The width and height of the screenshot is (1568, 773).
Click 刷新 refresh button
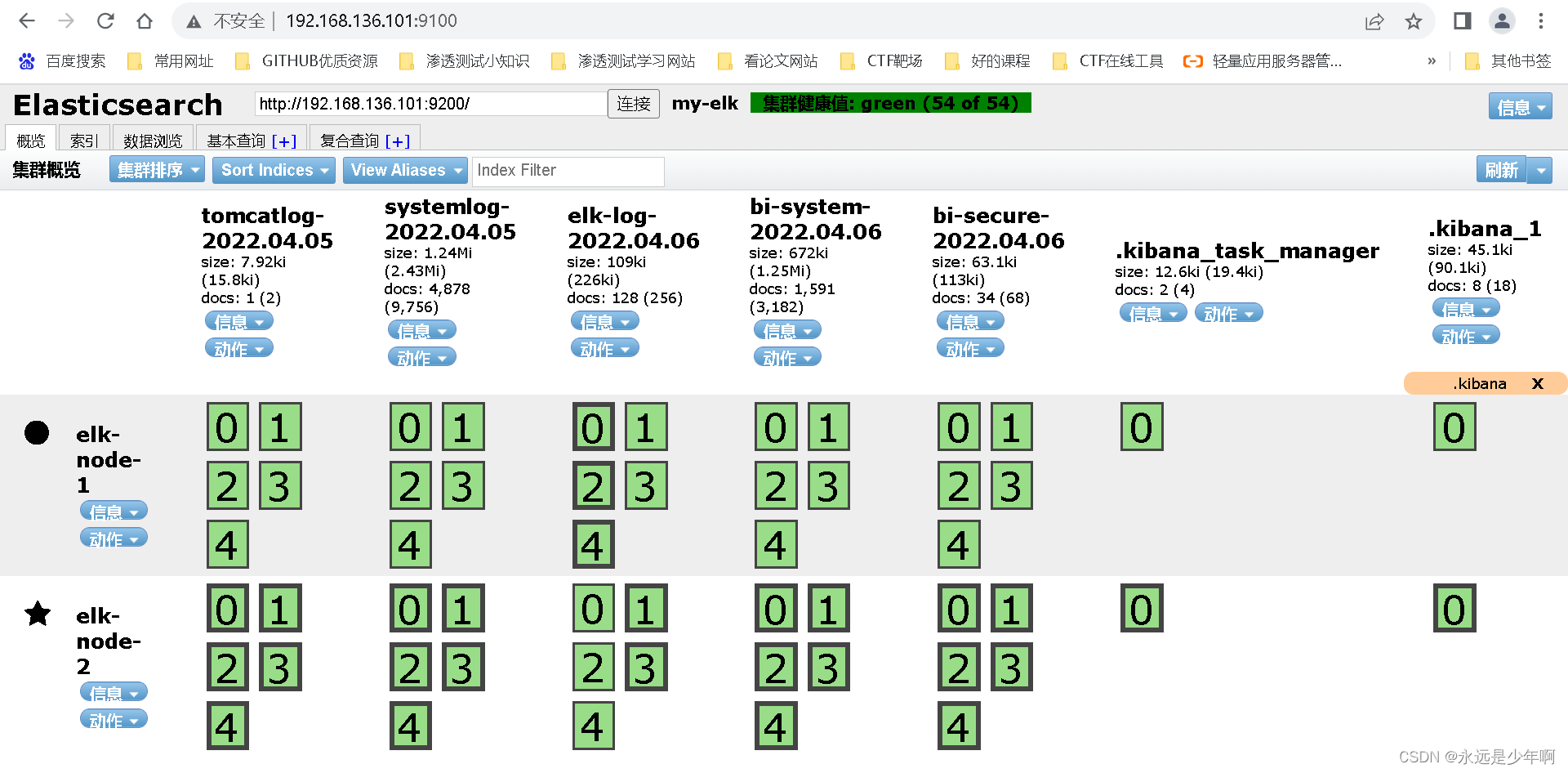point(1501,170)
